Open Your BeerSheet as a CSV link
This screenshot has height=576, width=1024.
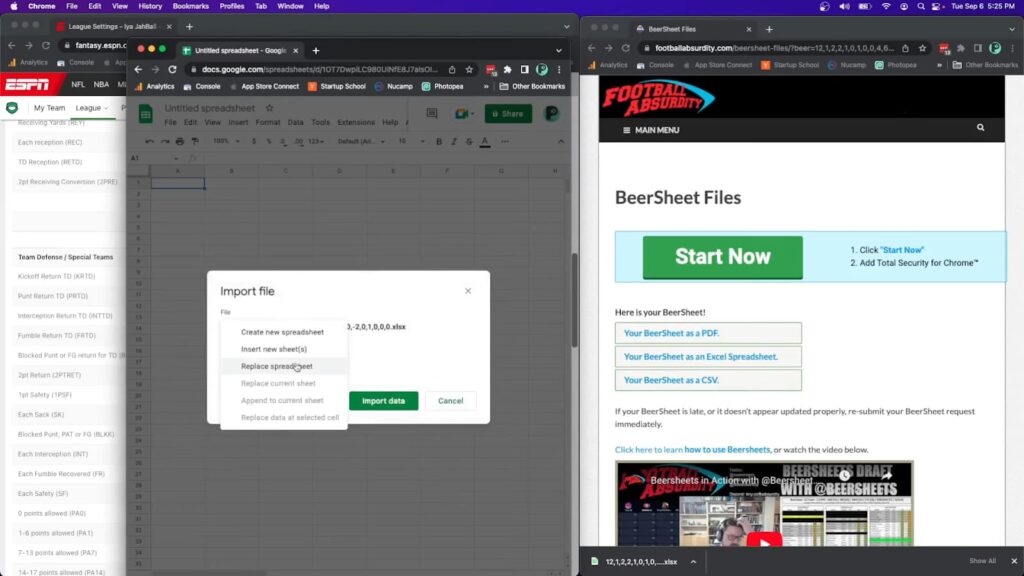pos(708,380)
